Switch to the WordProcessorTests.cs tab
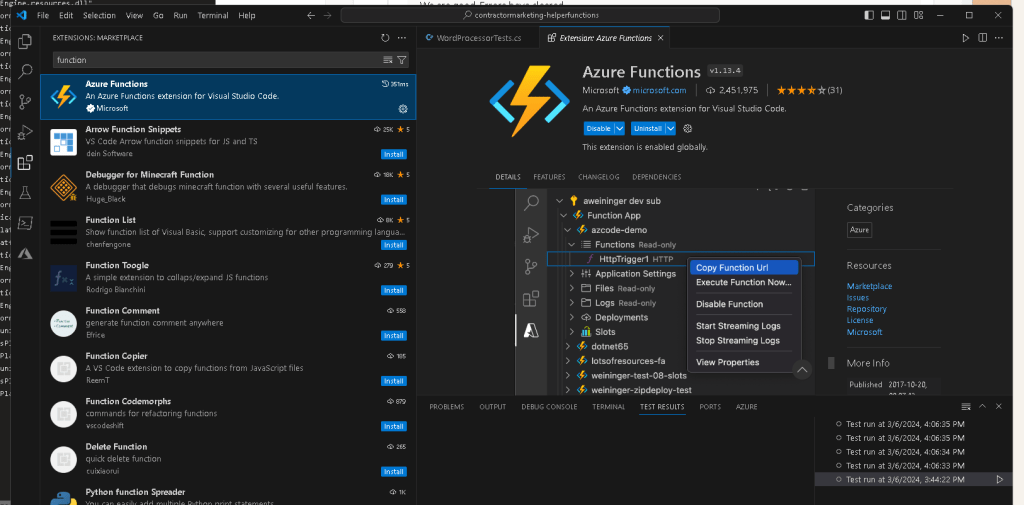1024x505 pixels. pyautogui.click(x=479, y=38)
